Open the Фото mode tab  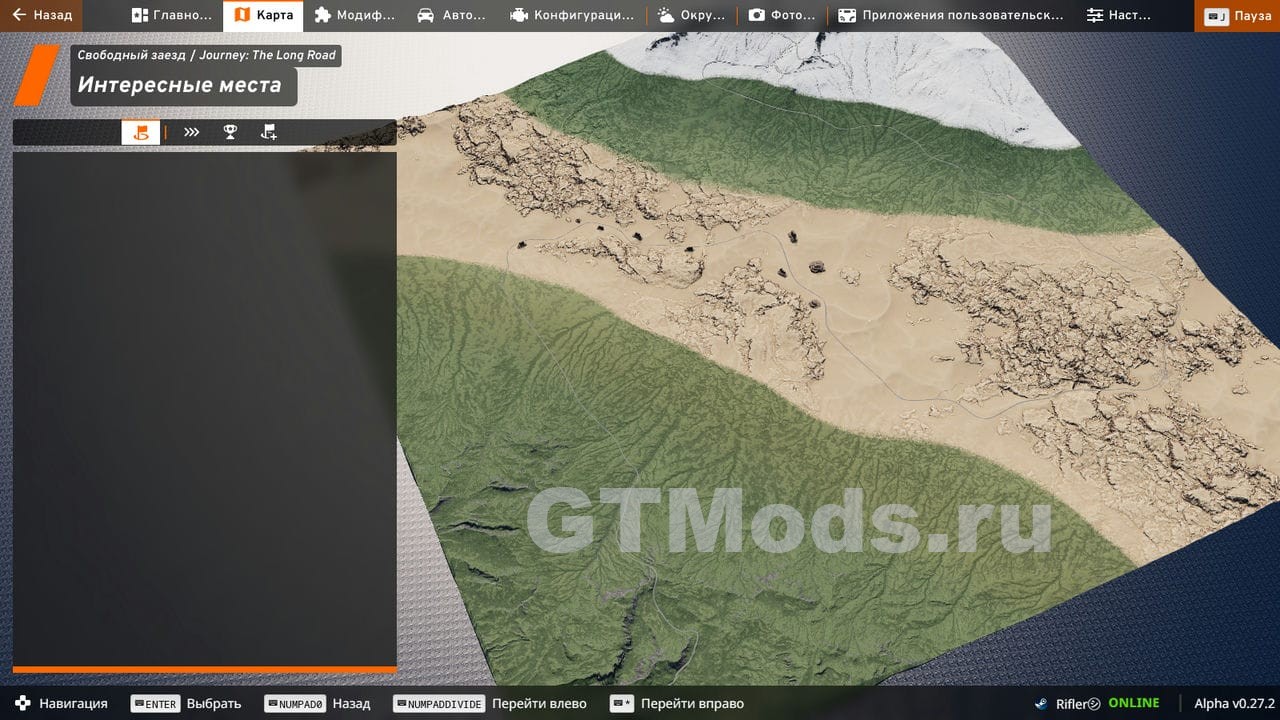(782, 15)
